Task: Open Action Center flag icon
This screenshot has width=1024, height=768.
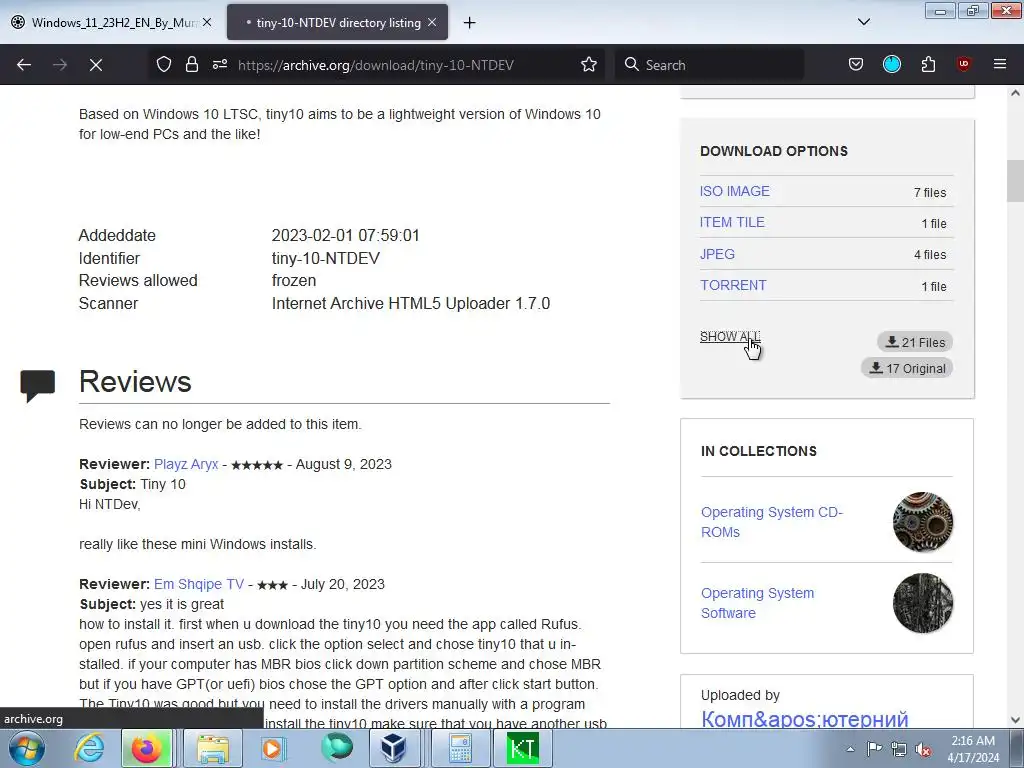Action: pyautogui.click(x=874, y=749)
